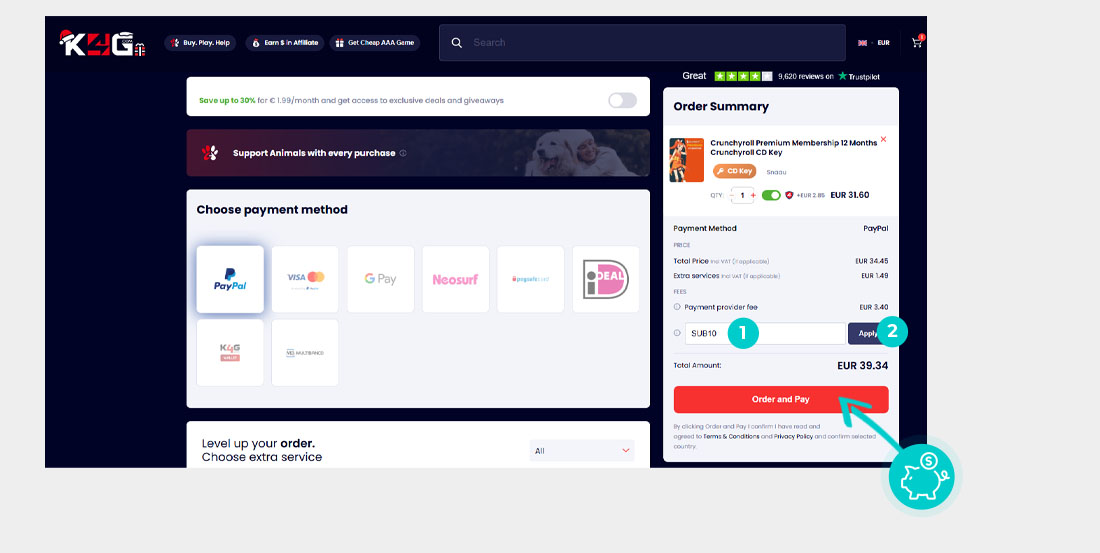Click the EUR 3.40 provider fee value
This screenshot has height=553, width=1100.
coord(874,307)
